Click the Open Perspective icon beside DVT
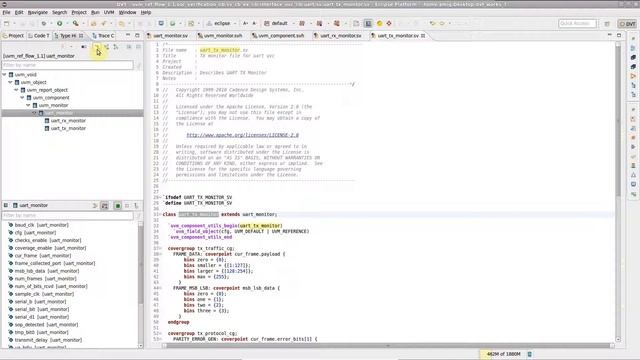640x360 pixels. pyautogui.click(x=607, y=24)
